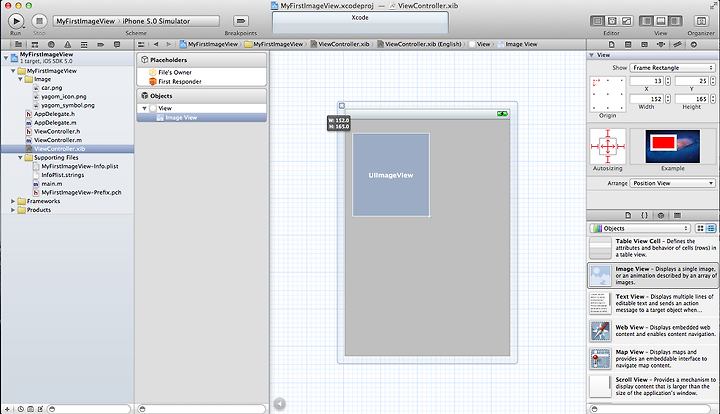The image size is (720, 414).
Task: Click the Height field in Size inspector
Action: coord(692,99)
